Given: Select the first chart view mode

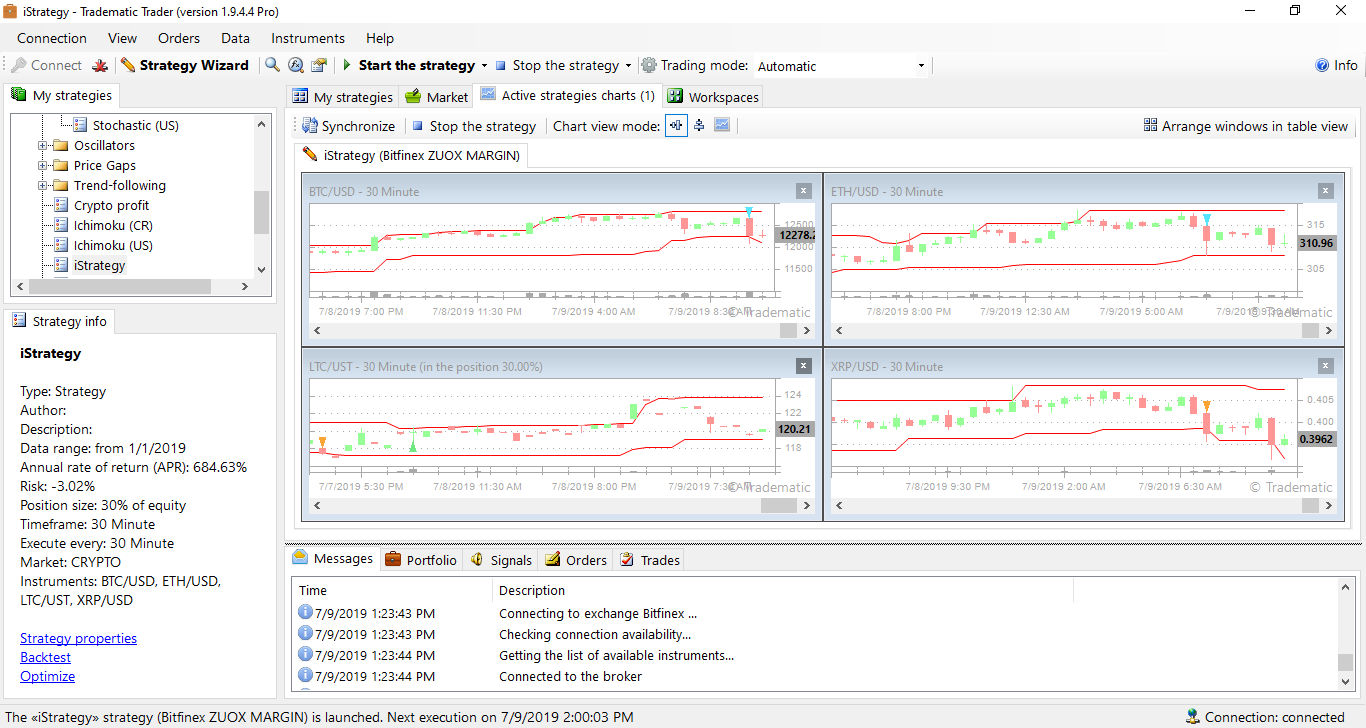Looking at the screenshot, I should click(676, 126).
